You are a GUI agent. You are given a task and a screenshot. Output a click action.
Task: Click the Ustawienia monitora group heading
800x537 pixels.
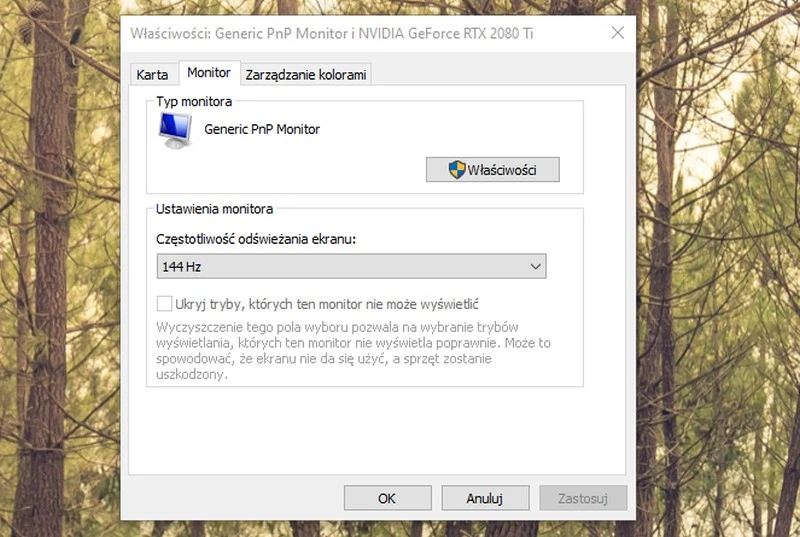tap(214, 209)
